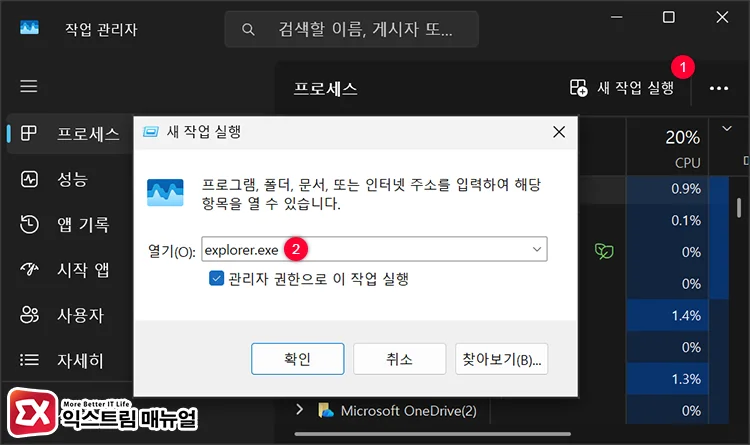Open the hamburger navigation menu
750x445 pixels.
29,86
